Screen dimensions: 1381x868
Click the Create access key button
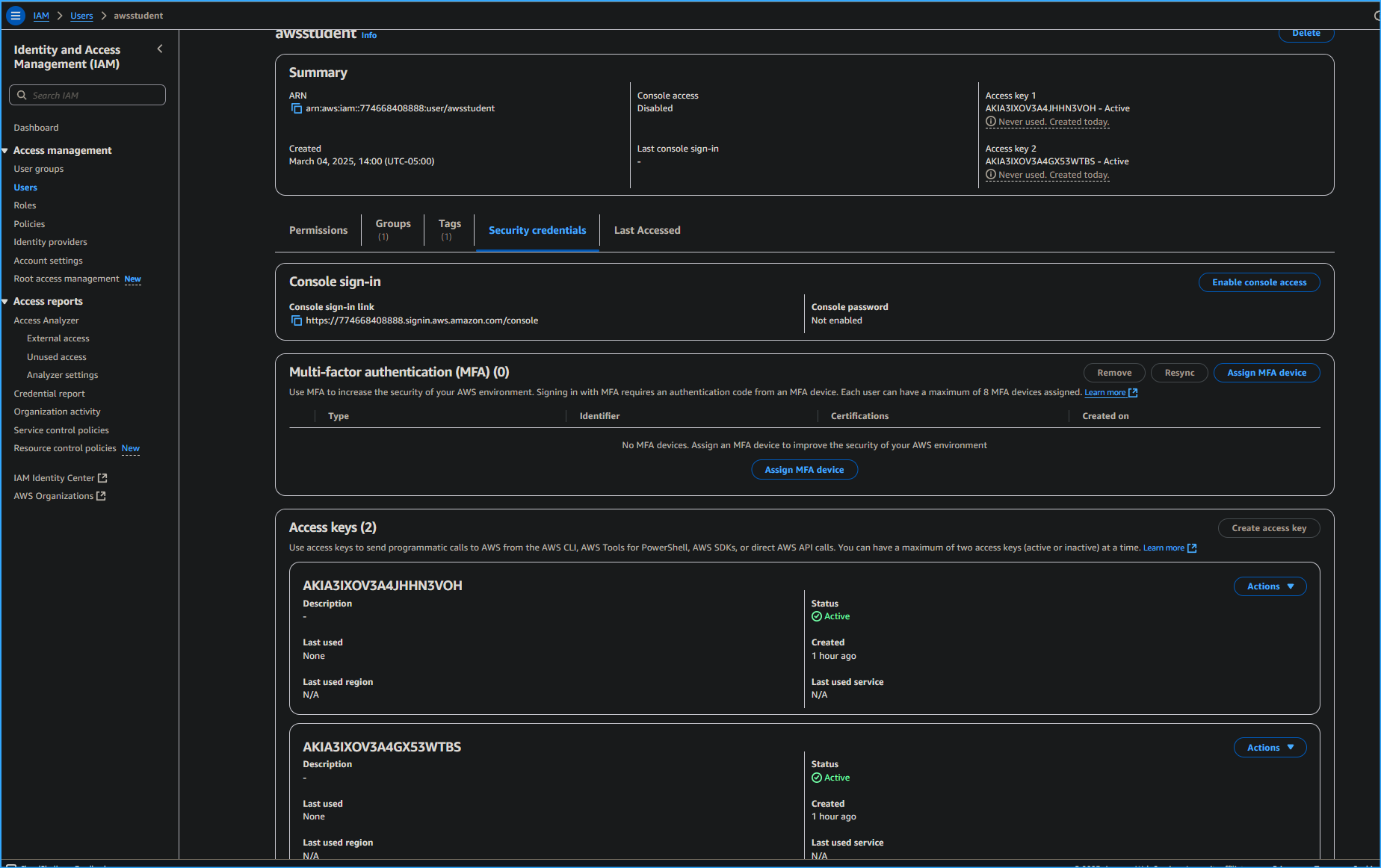1268,527
